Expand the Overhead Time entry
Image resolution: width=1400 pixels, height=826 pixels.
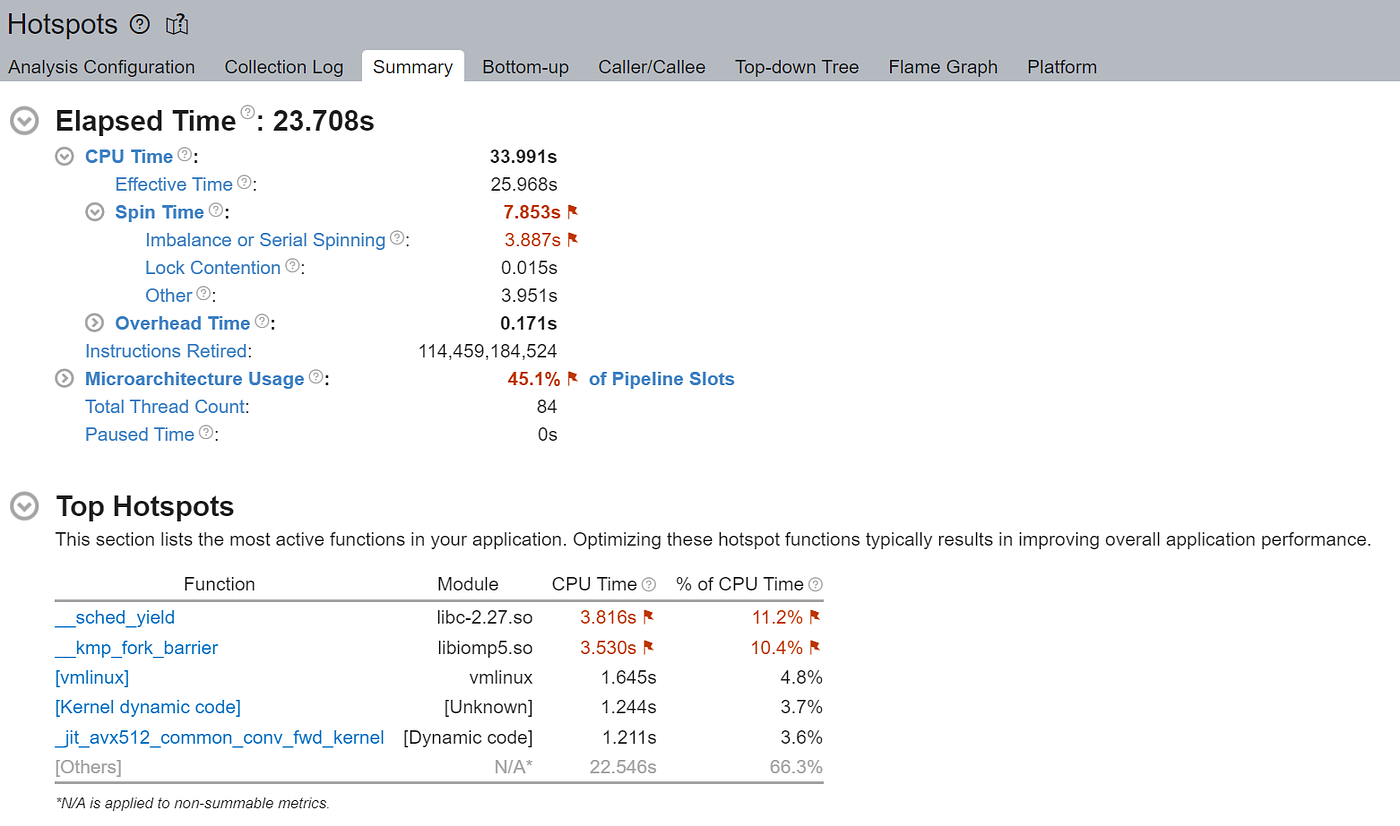[94, 322]
